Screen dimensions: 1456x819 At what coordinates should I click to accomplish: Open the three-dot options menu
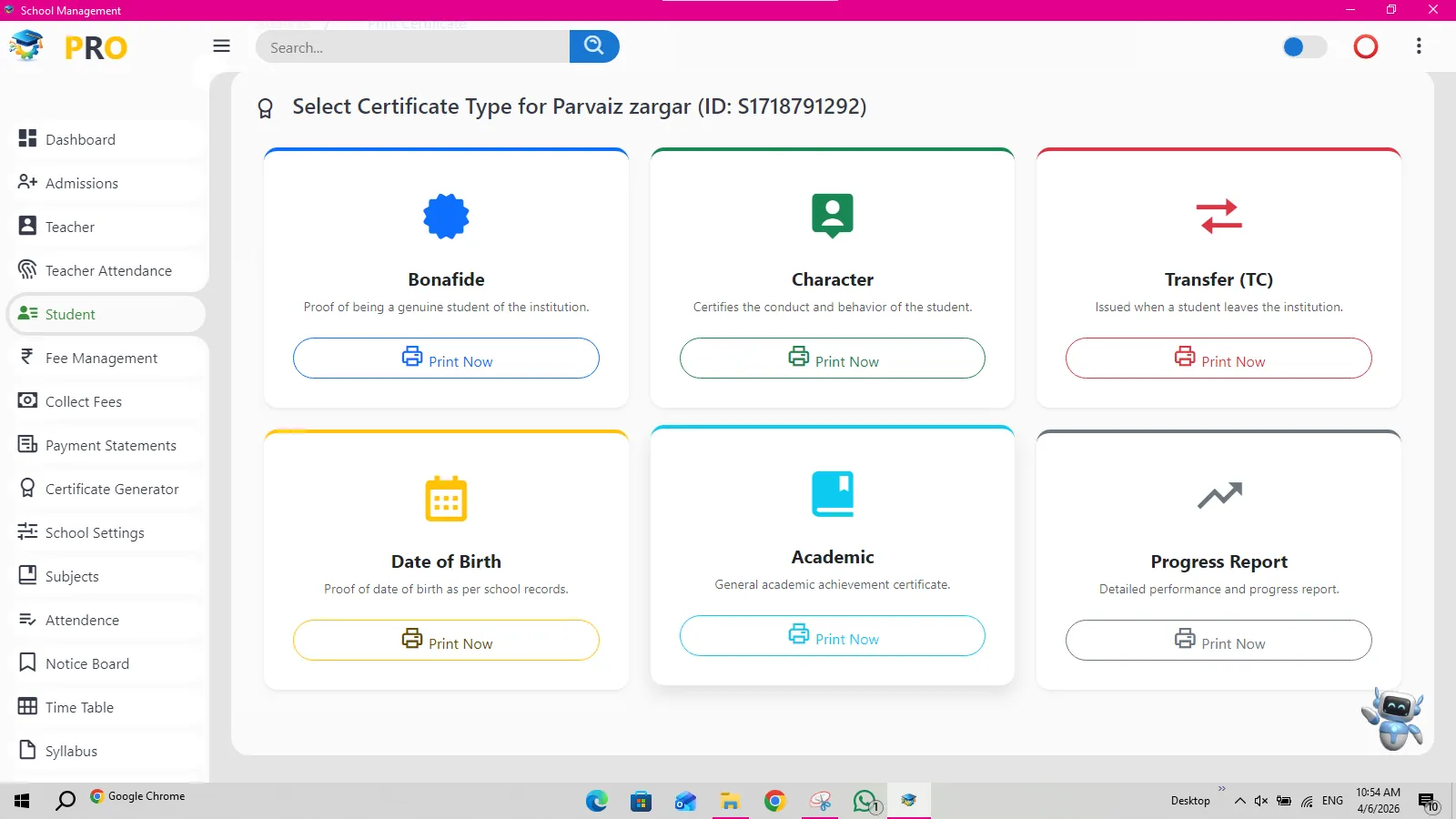(1419, 46)
